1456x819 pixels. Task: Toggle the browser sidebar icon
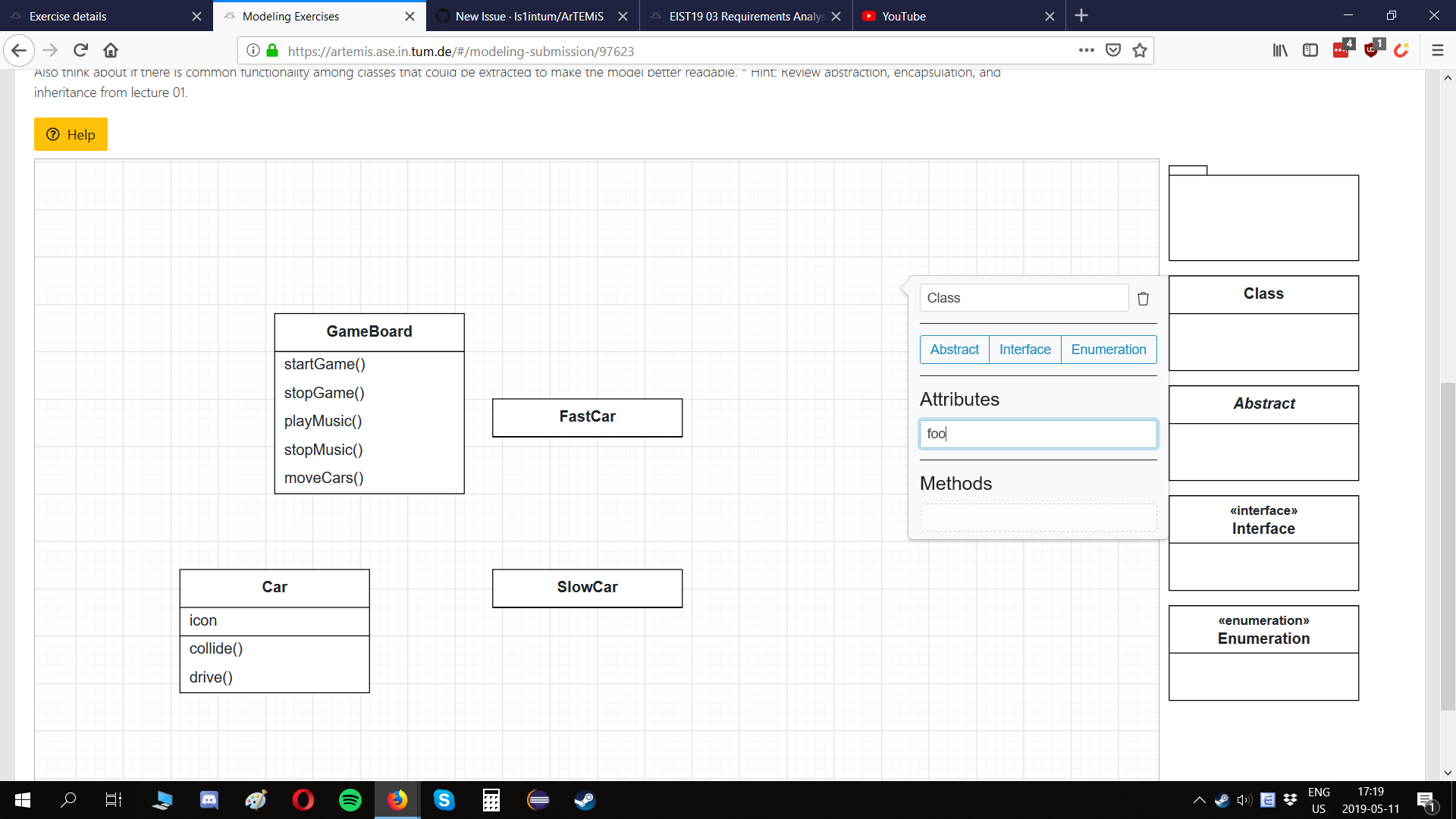[x=1311, y=50]
